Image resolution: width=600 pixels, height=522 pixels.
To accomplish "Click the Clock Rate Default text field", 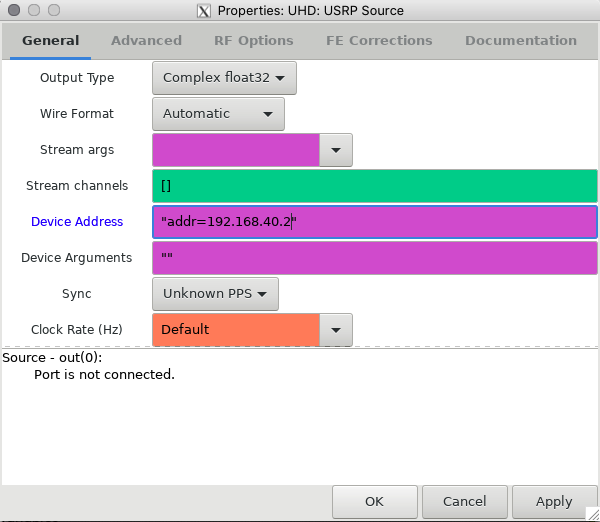I will pyautogui.click(x=236, y=330).
